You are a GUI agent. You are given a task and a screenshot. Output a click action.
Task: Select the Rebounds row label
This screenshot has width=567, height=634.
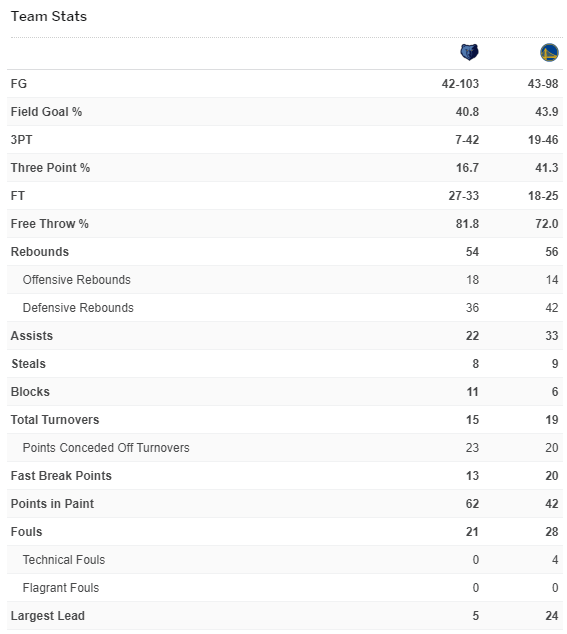click(40, 252)
